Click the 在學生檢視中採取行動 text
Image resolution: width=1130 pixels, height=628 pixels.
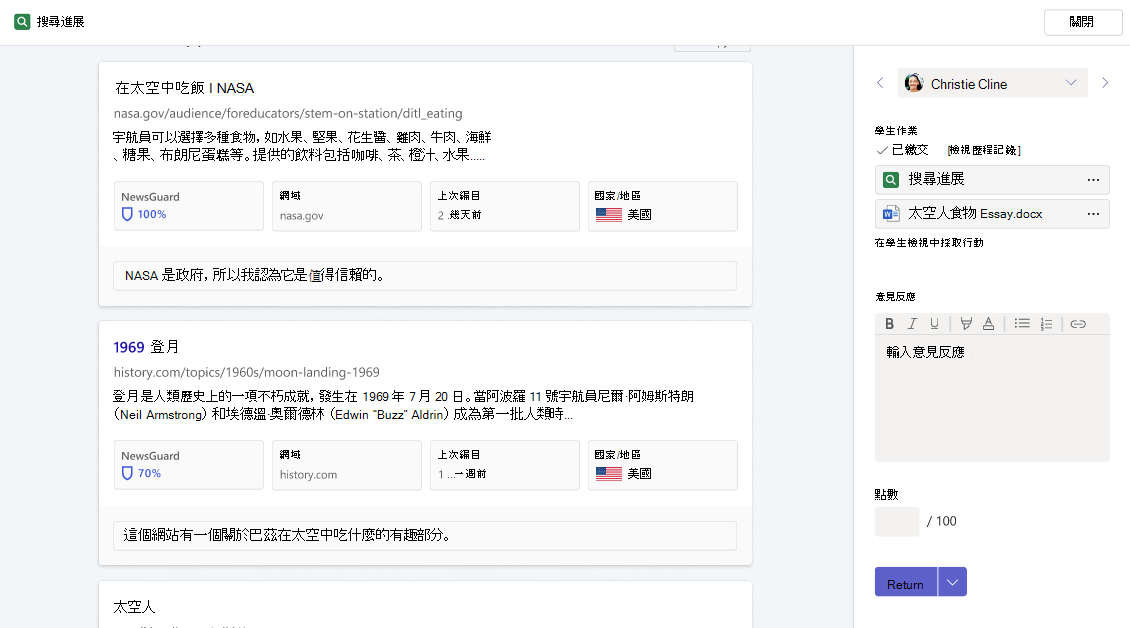(x=929, y=243)
